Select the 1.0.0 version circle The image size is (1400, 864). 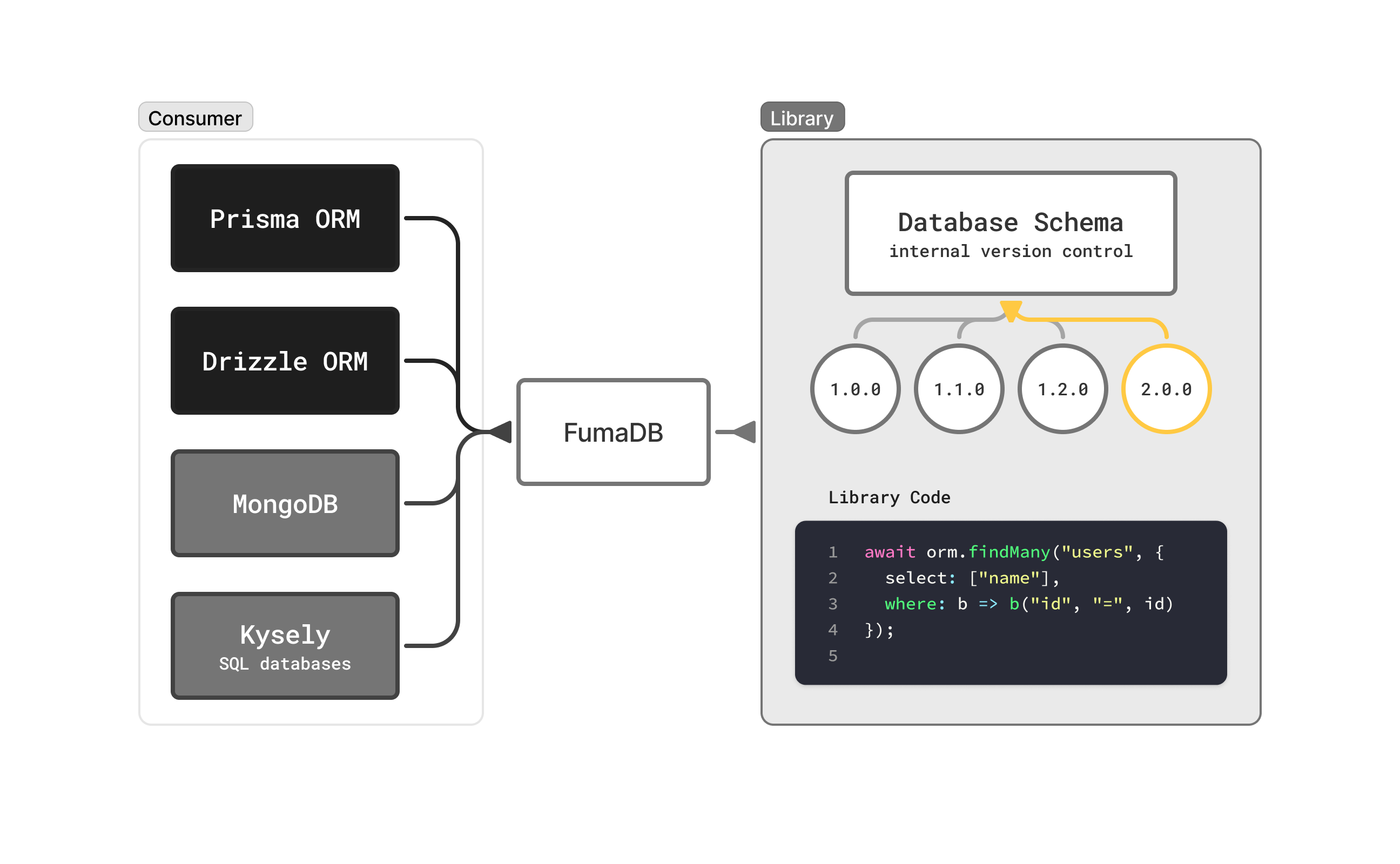856,389
